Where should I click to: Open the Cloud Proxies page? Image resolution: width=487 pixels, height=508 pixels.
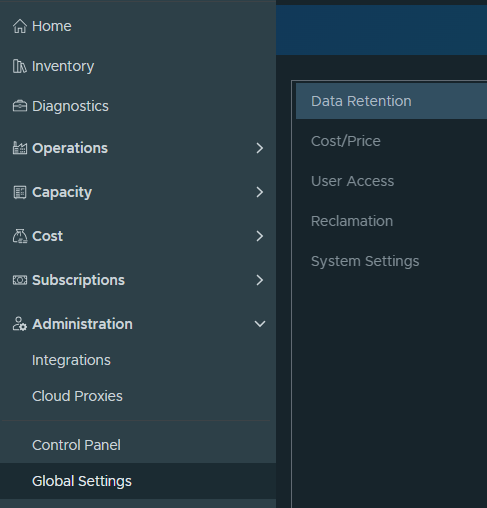point(77,396)
